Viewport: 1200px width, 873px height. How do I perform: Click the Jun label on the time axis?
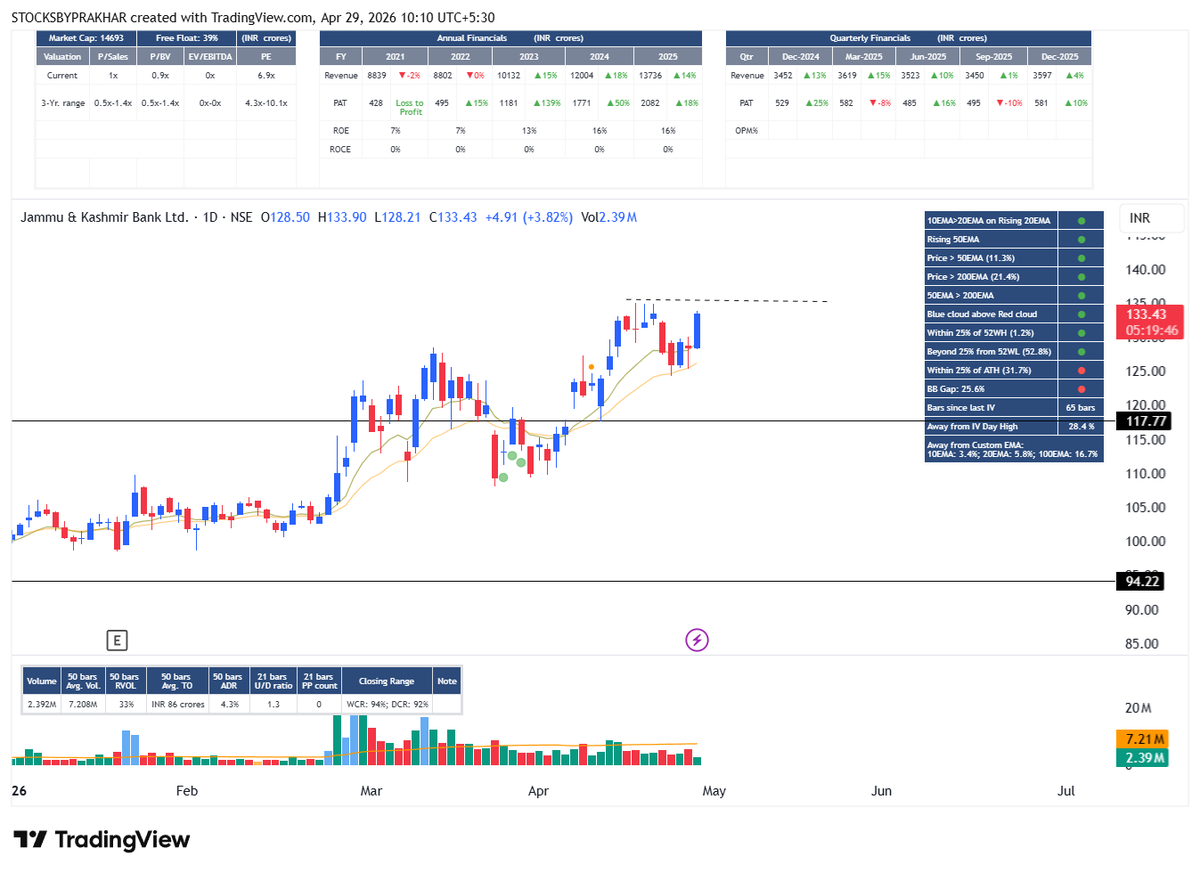coord(881,791)
